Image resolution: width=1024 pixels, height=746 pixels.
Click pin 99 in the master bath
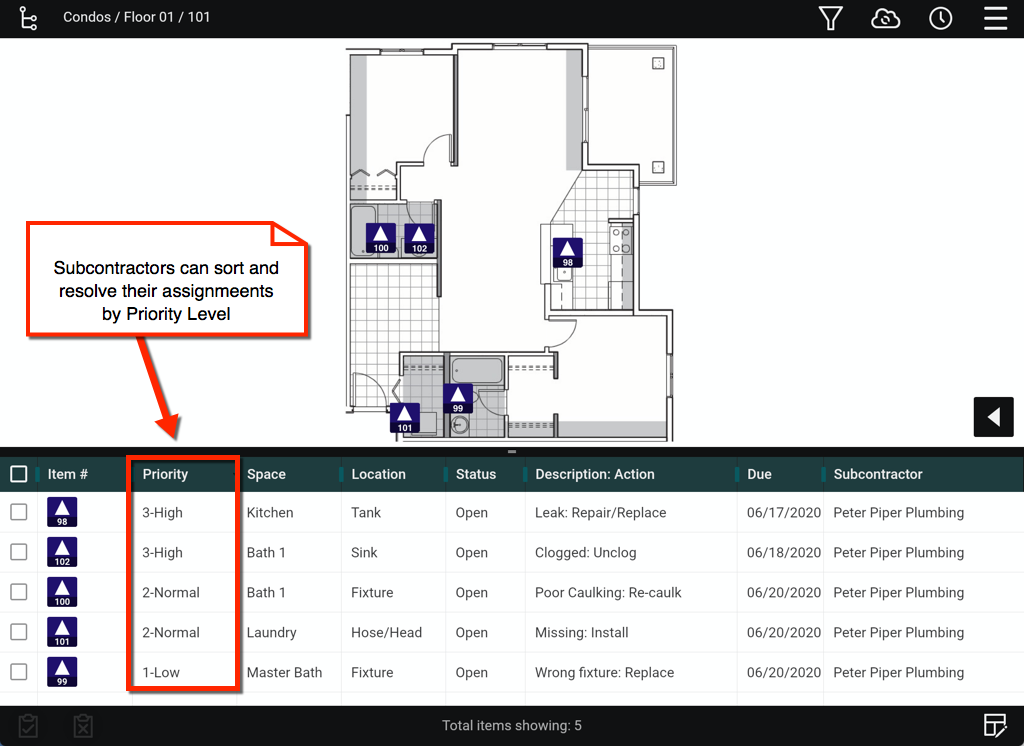(458, 399)
